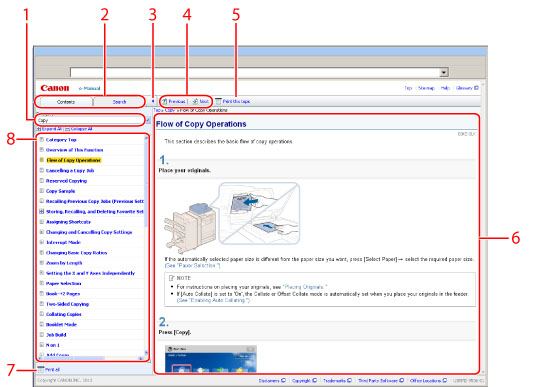Open Book to 2 Pages topic
This screenshot has height=387, width=535.
pos(63,293)
